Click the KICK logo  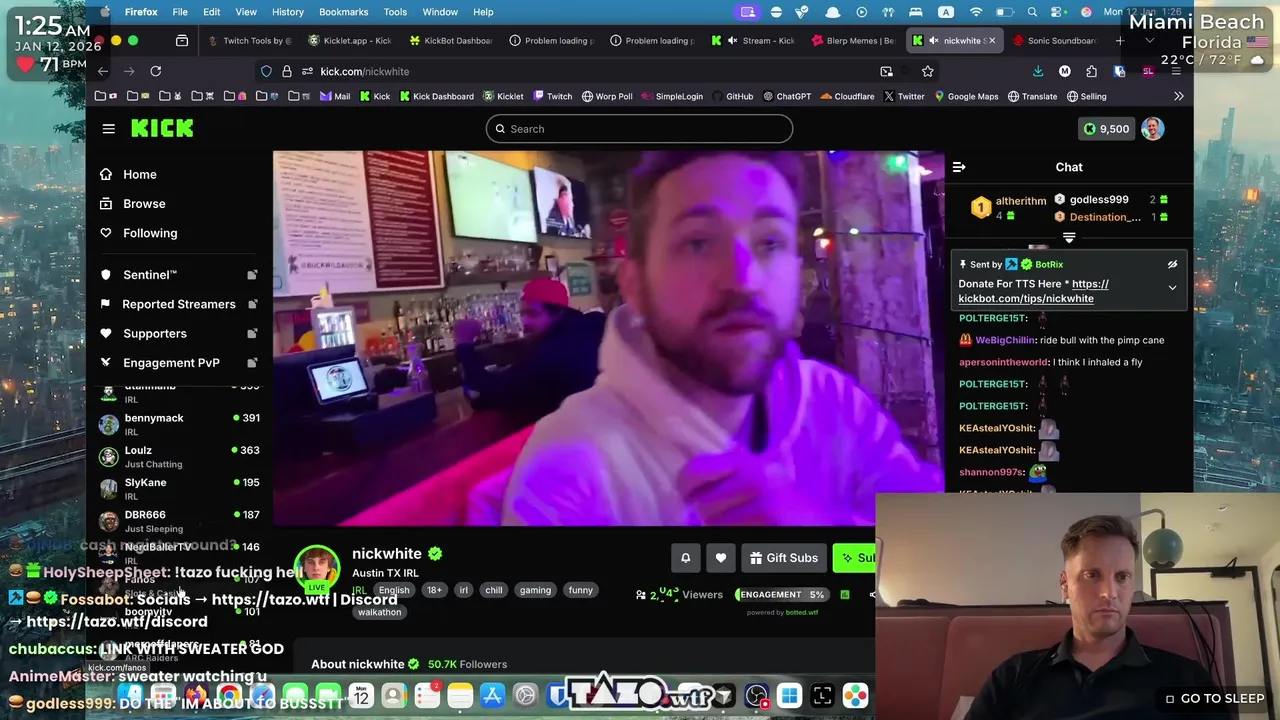[162, 128]
